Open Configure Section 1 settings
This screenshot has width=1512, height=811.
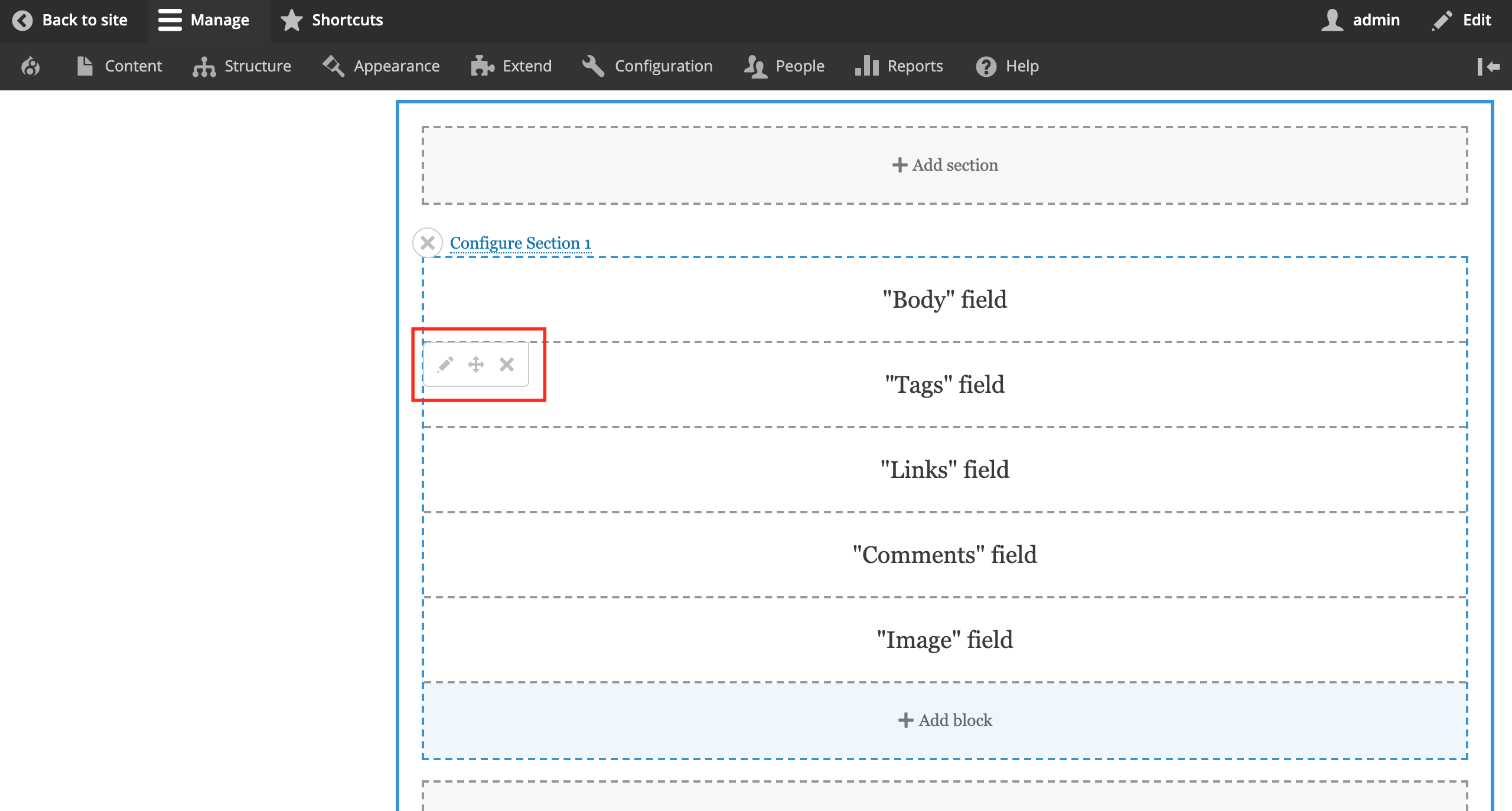click(520, 243)
